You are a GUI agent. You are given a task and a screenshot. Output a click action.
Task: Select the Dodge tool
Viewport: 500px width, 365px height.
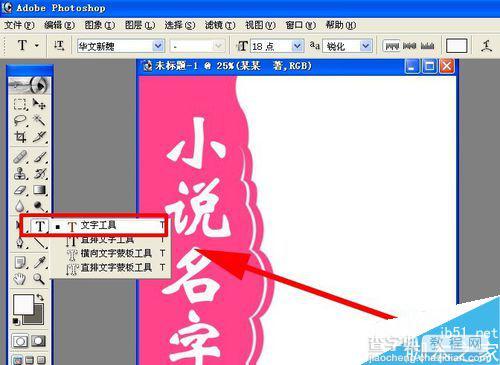coord(39,206)
